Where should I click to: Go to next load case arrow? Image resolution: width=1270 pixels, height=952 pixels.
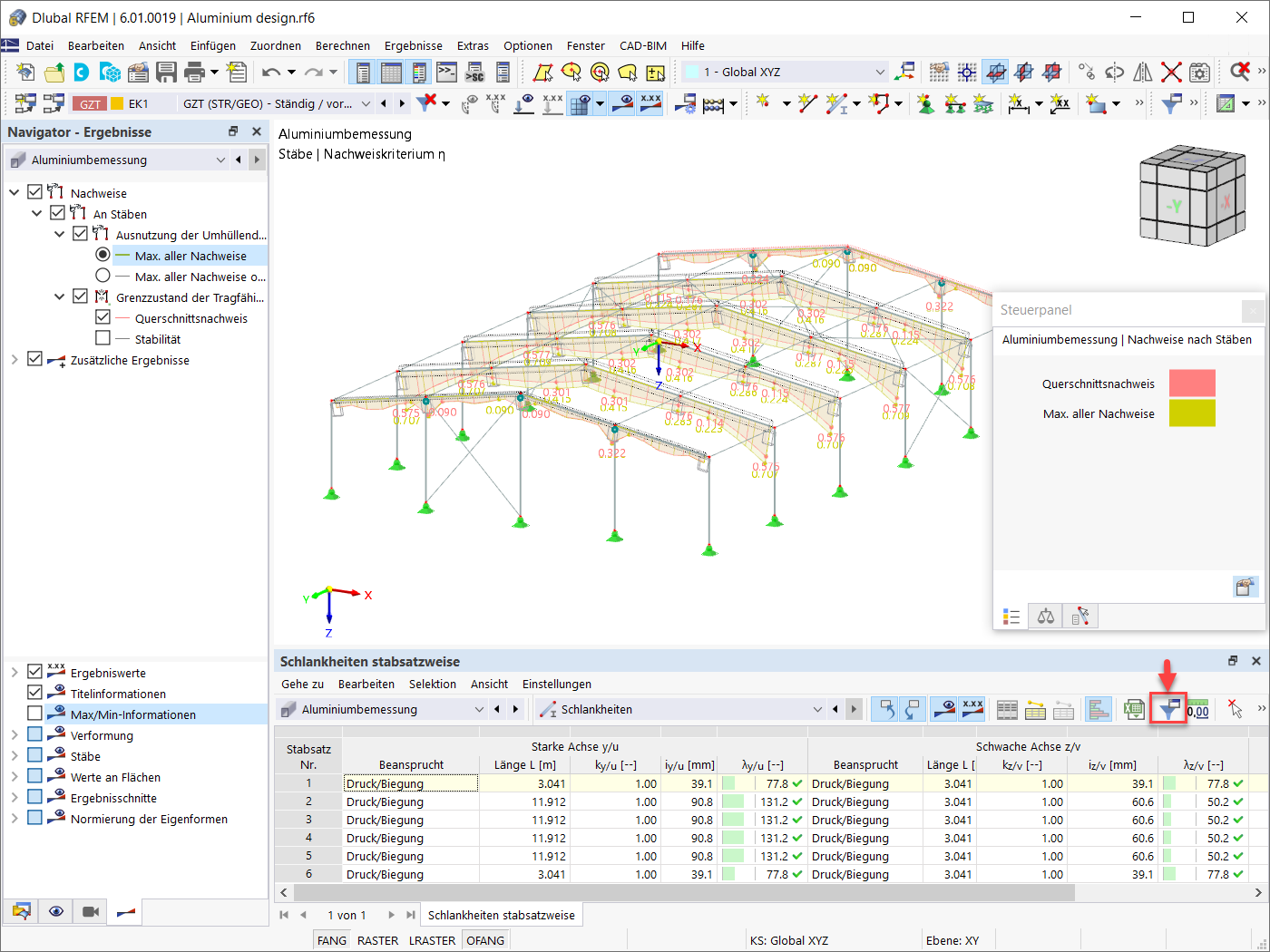[x=402, y=103]
